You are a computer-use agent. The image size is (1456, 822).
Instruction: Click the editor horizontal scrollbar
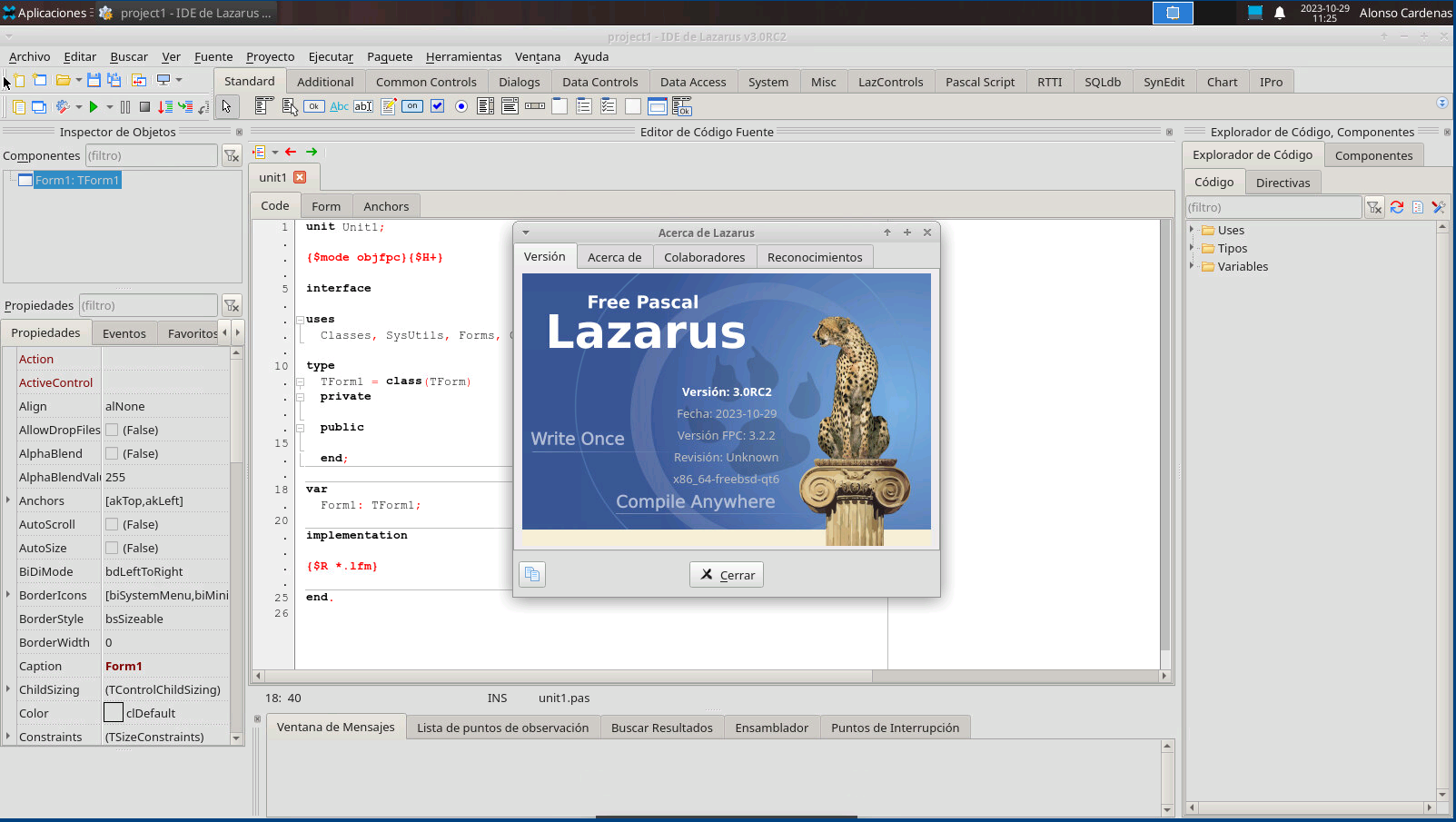[x=710, y=676]
